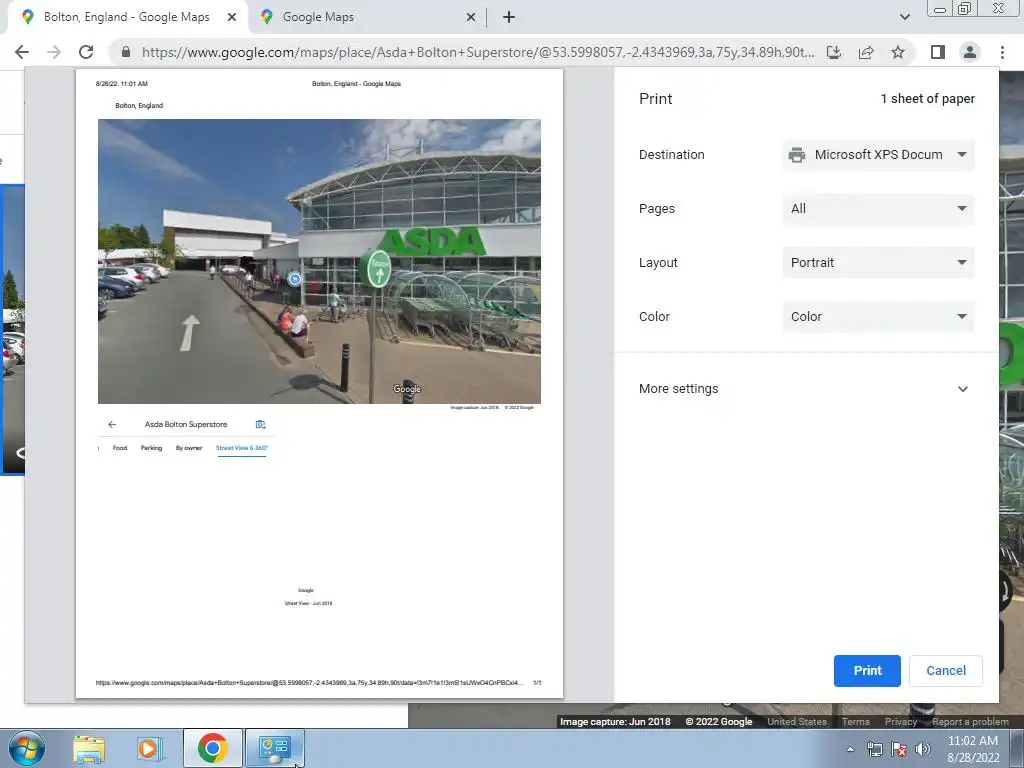Click the blue Print button
The height and width of the screenshot is (768, 1024).
click(x=867, y=671)
